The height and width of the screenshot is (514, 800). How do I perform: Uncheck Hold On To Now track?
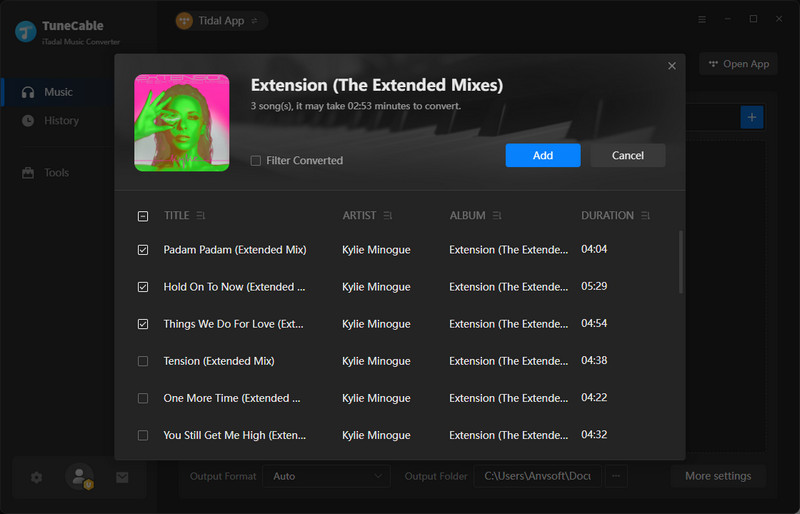143,287
